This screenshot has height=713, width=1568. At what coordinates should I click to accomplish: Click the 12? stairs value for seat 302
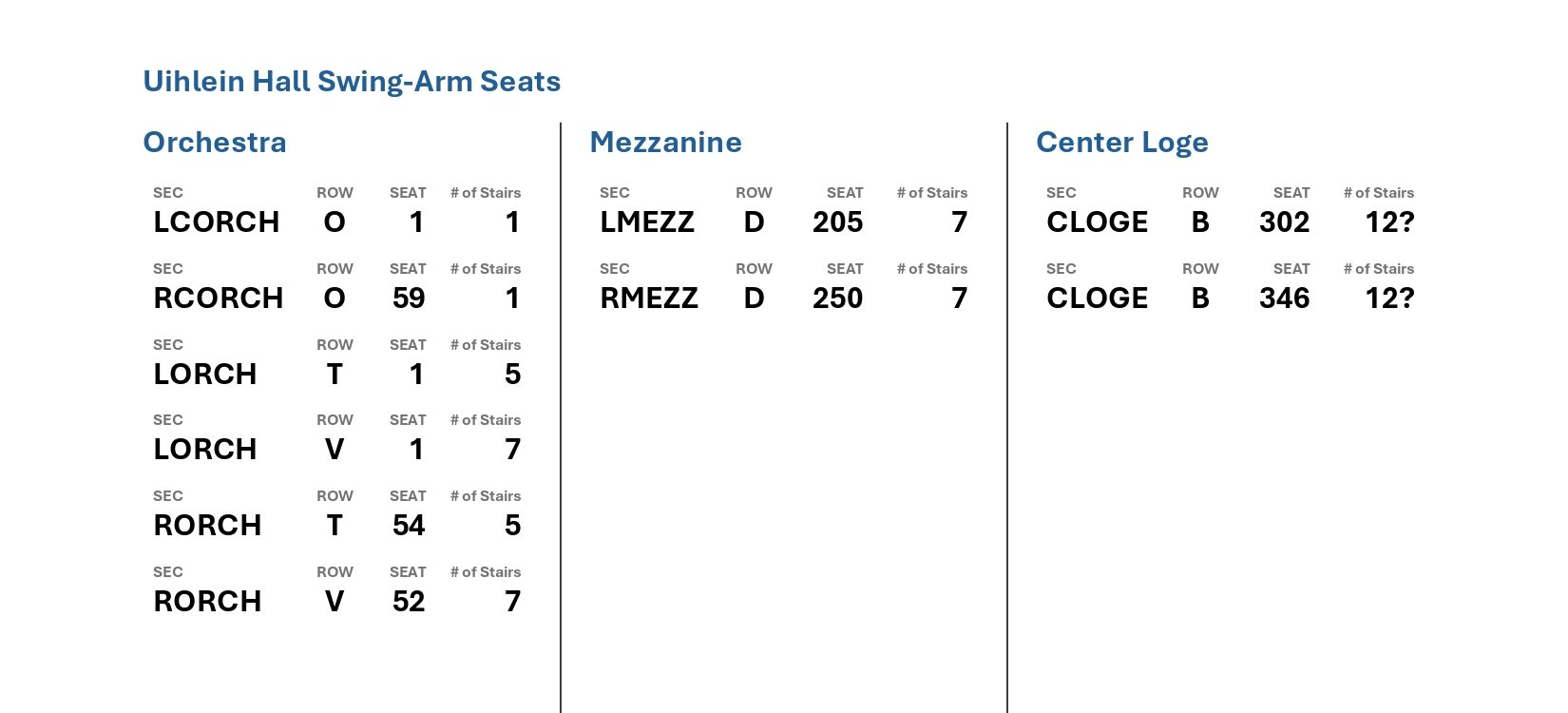point(1389,222)
